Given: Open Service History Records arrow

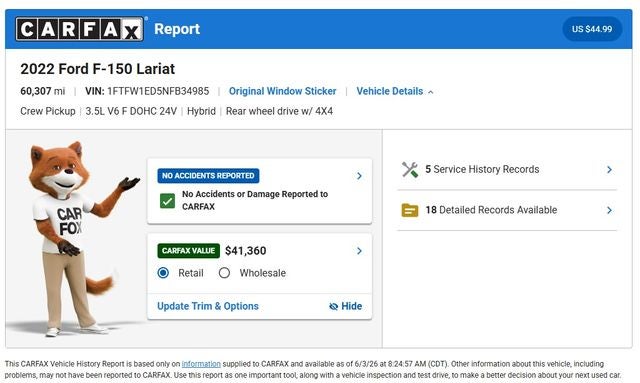Looking at the screenshot, I should pos(609,169).
